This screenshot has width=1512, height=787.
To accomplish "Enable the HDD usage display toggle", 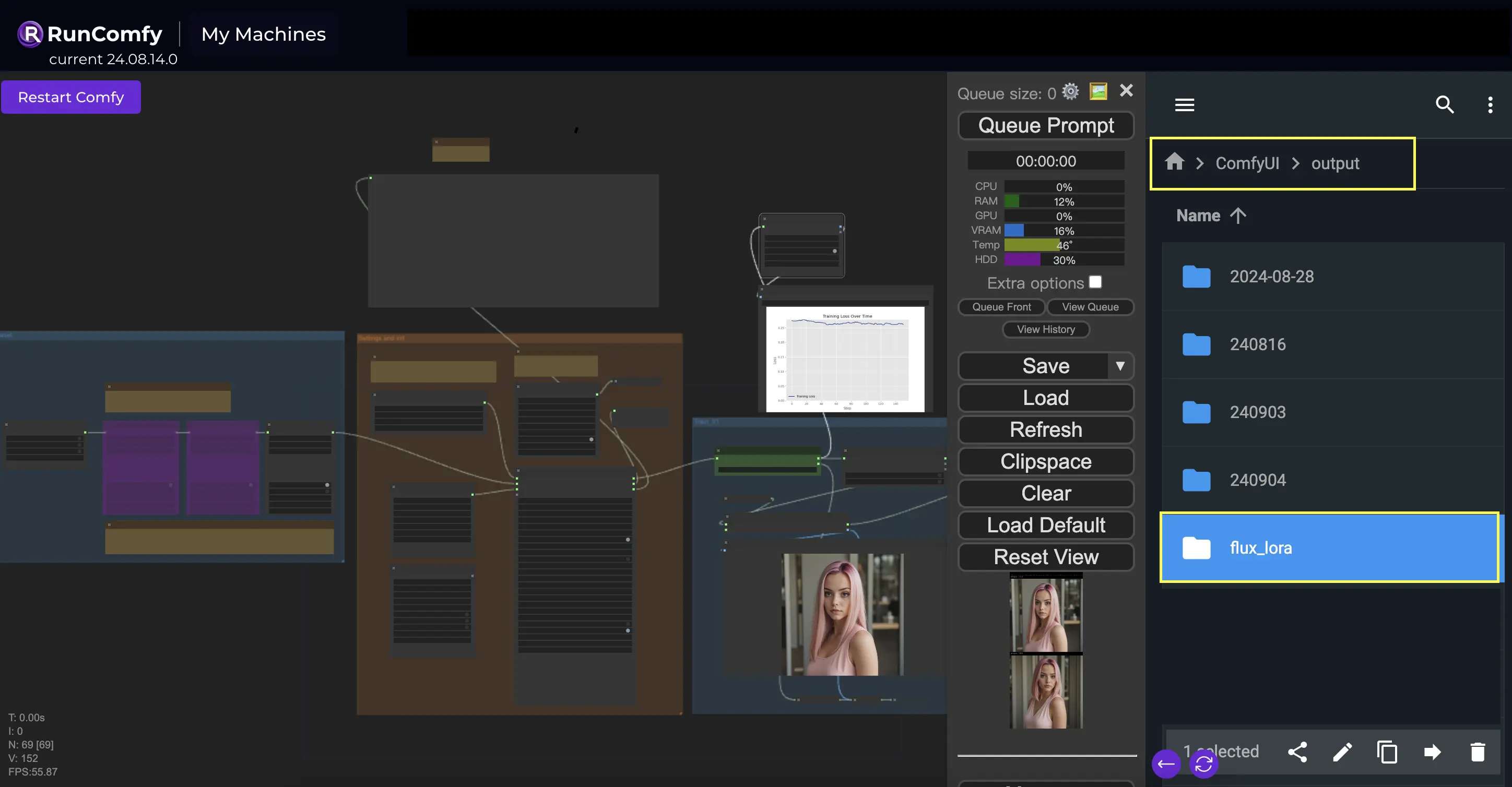I will click(x=986, y=259).
